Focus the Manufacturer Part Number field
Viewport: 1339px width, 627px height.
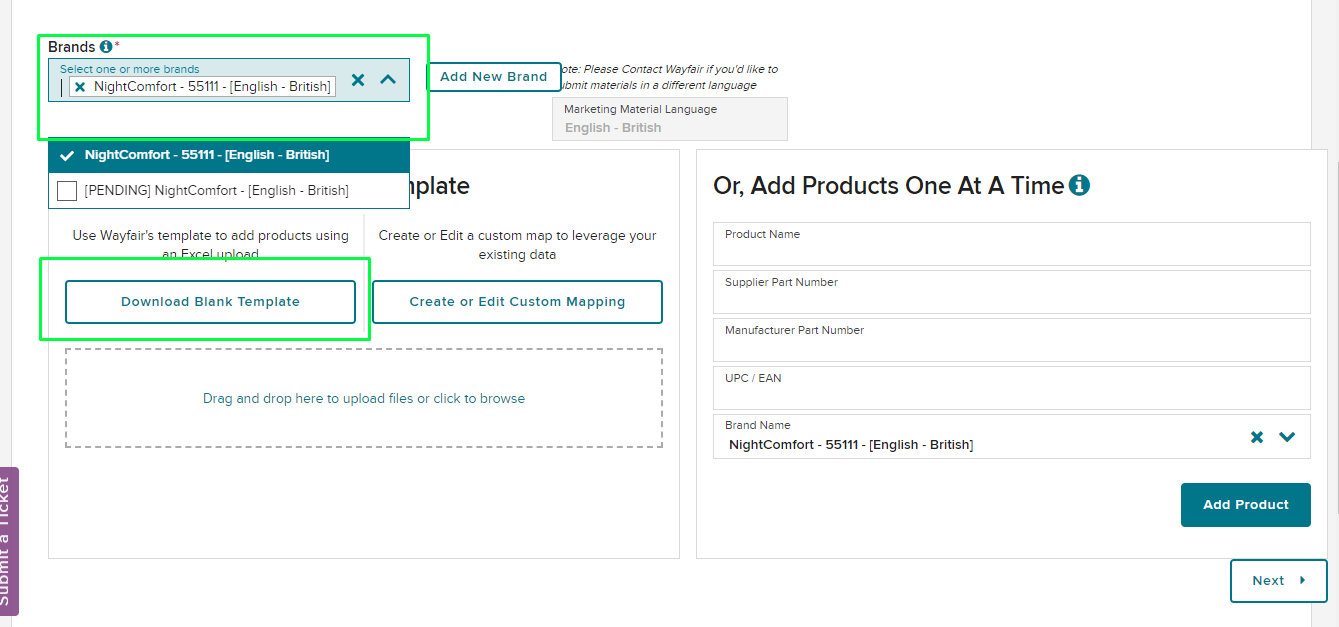click(x=1012, y=340)
